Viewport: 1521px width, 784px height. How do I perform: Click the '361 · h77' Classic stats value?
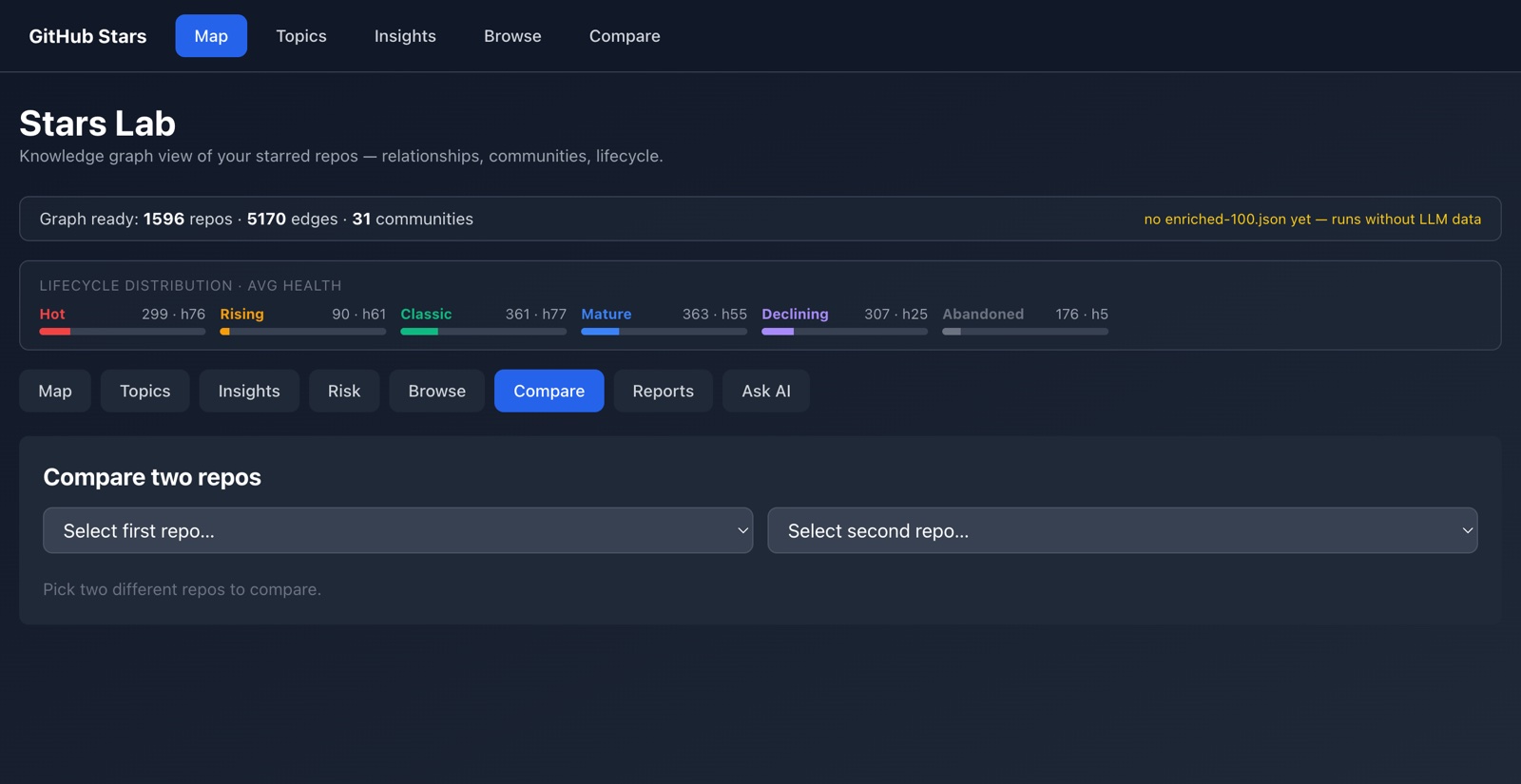tap(536, 314)
